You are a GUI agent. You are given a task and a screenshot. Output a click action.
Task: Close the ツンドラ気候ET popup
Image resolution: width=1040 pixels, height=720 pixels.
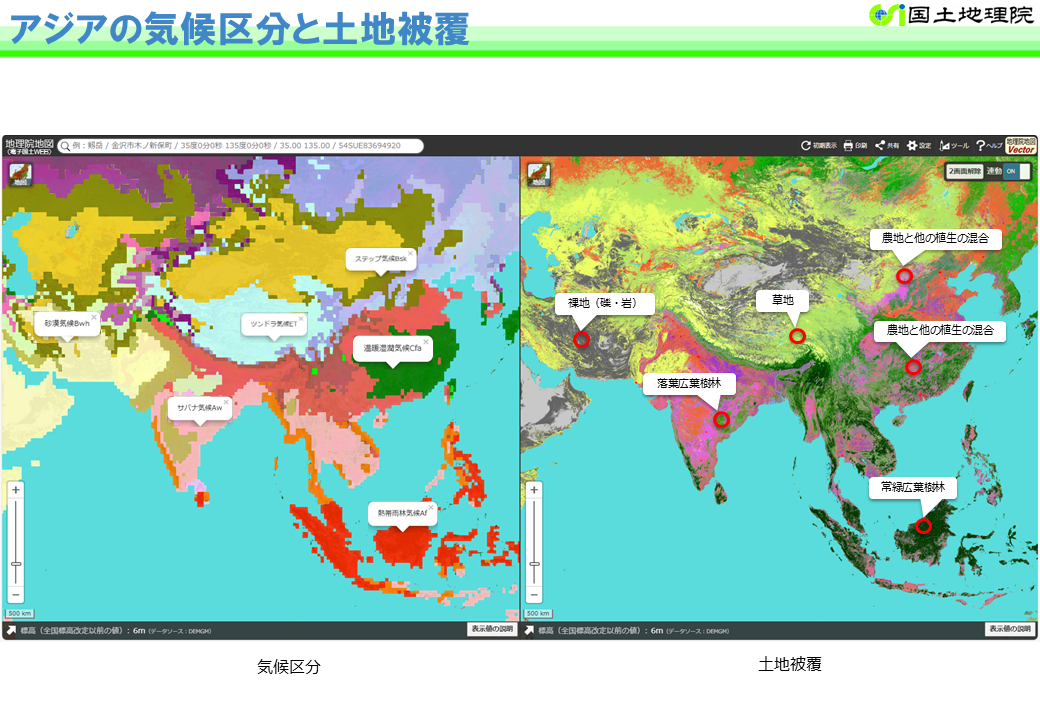300,318
